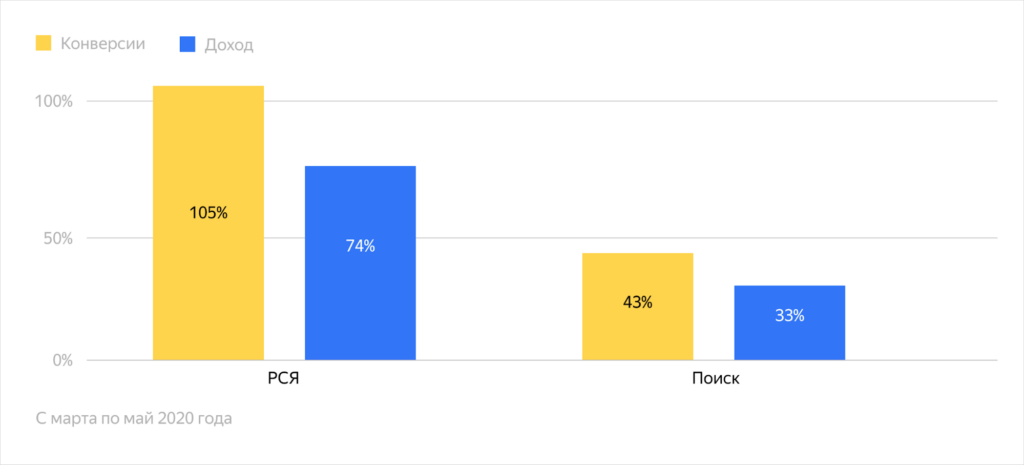
Task: Click the footnote 'С марта по май 2020 года'
Action: click(x=133, y=418)
